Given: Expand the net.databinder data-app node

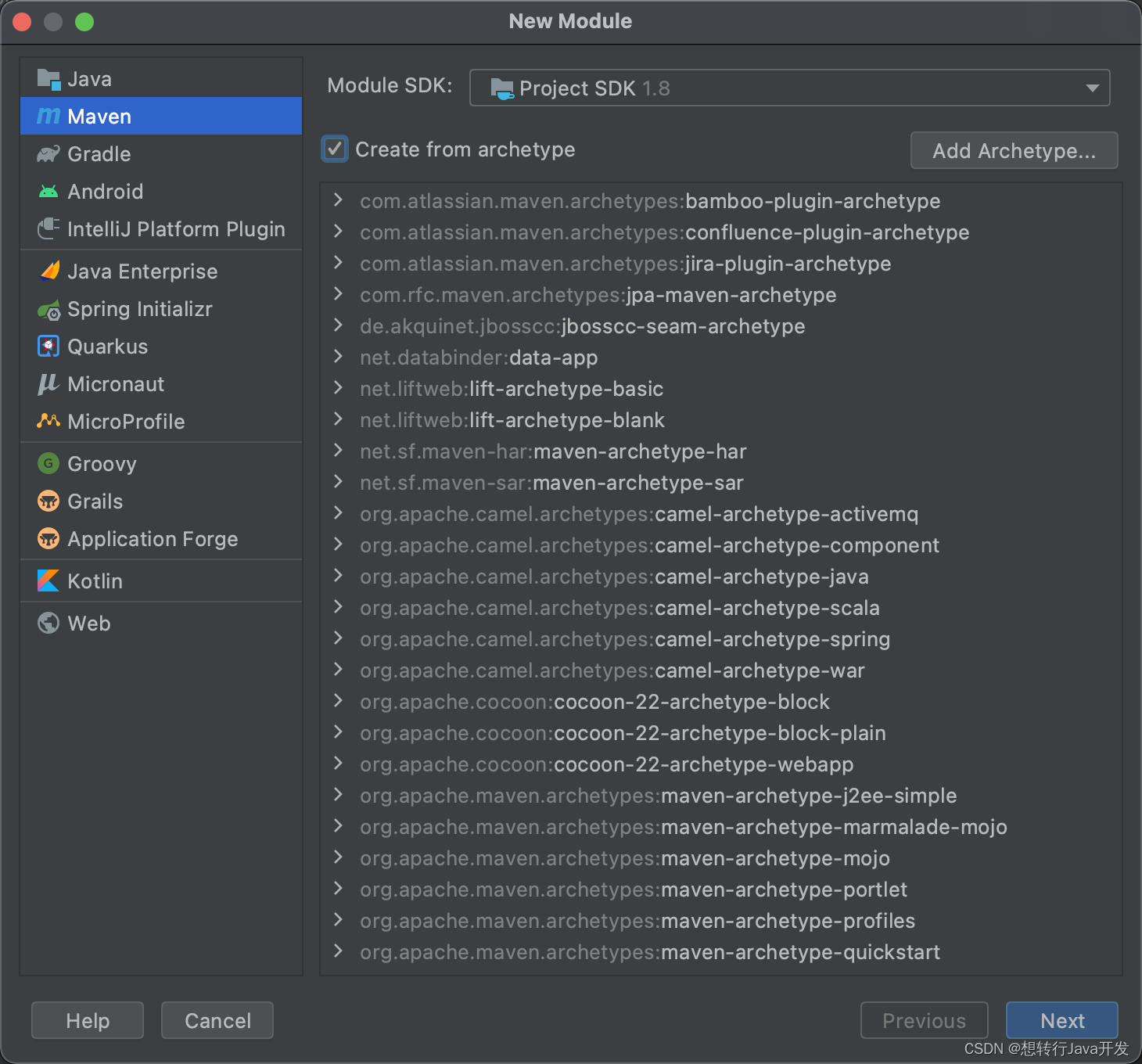Looking at the screenshot, I should (338, 357).
